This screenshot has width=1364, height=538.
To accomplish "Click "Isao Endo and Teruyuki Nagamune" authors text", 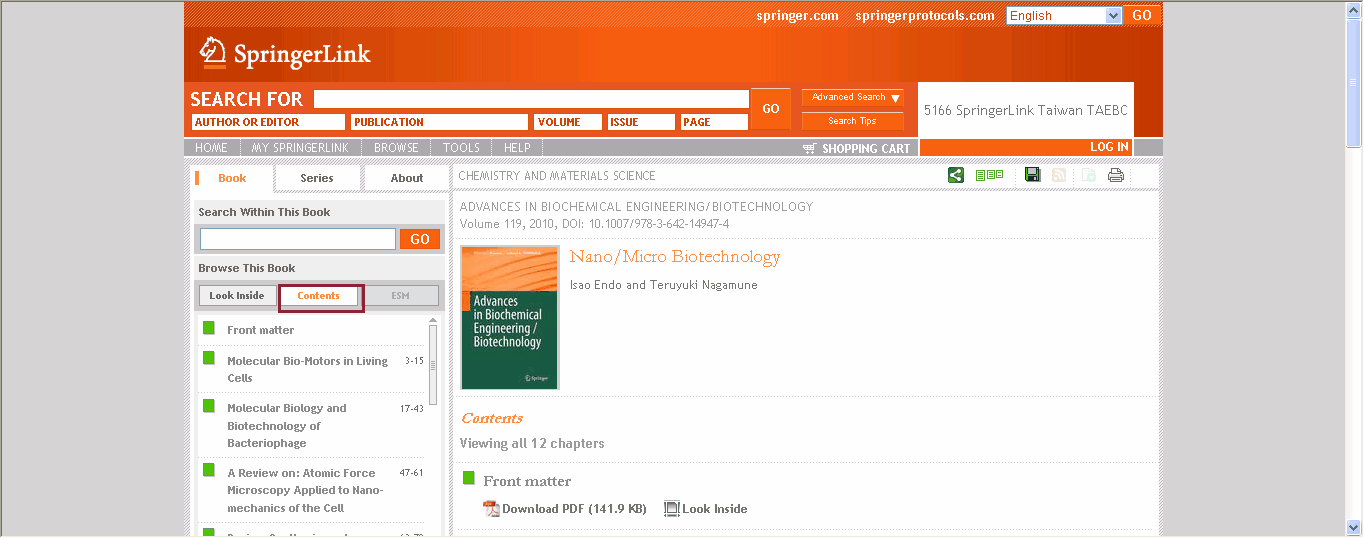I will [663, 285].
